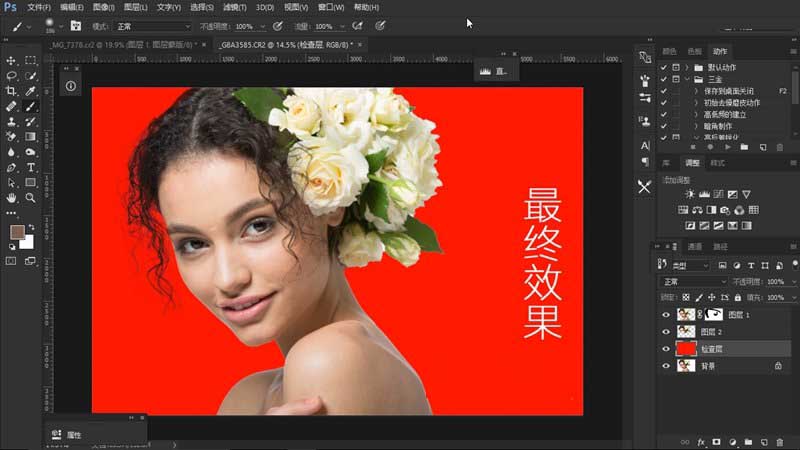The image size is (800, 450).
Task: Select the Zoom magnifier tool
Action: 31,198
